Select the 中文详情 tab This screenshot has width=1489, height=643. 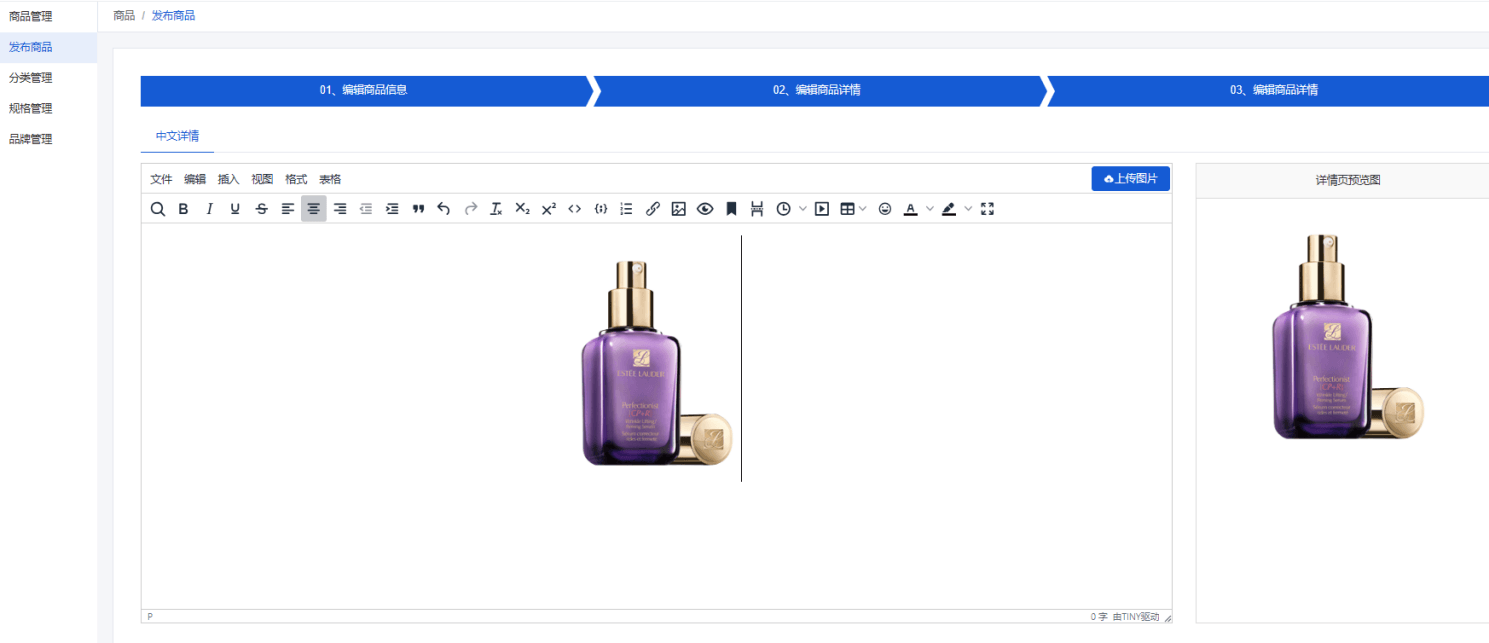tap(177, 136)
